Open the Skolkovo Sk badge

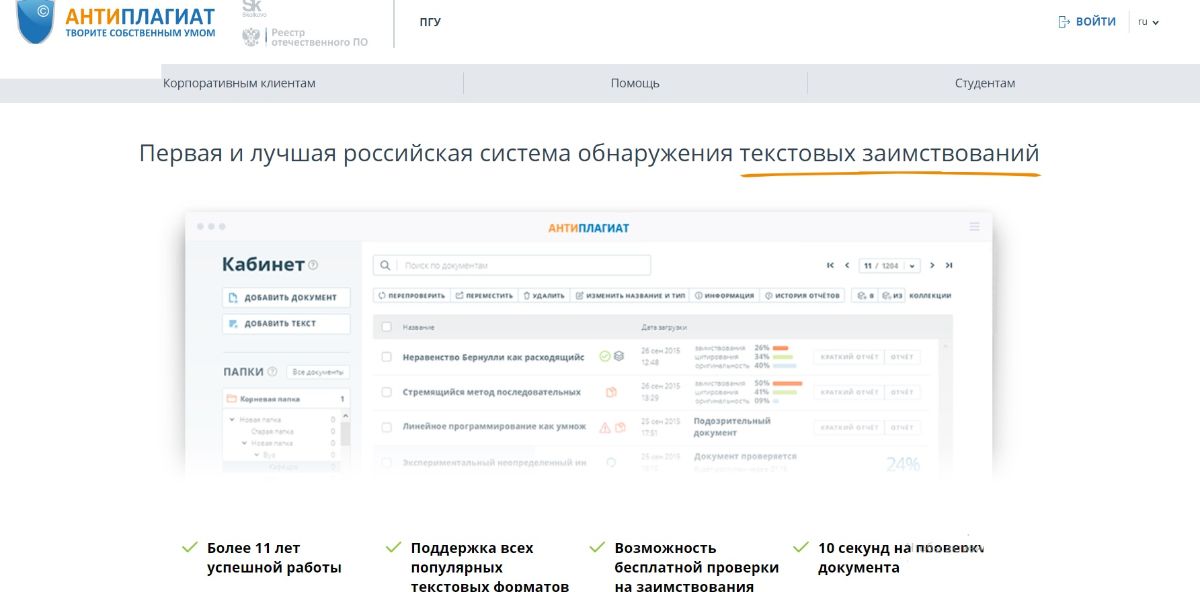(253, 9)
